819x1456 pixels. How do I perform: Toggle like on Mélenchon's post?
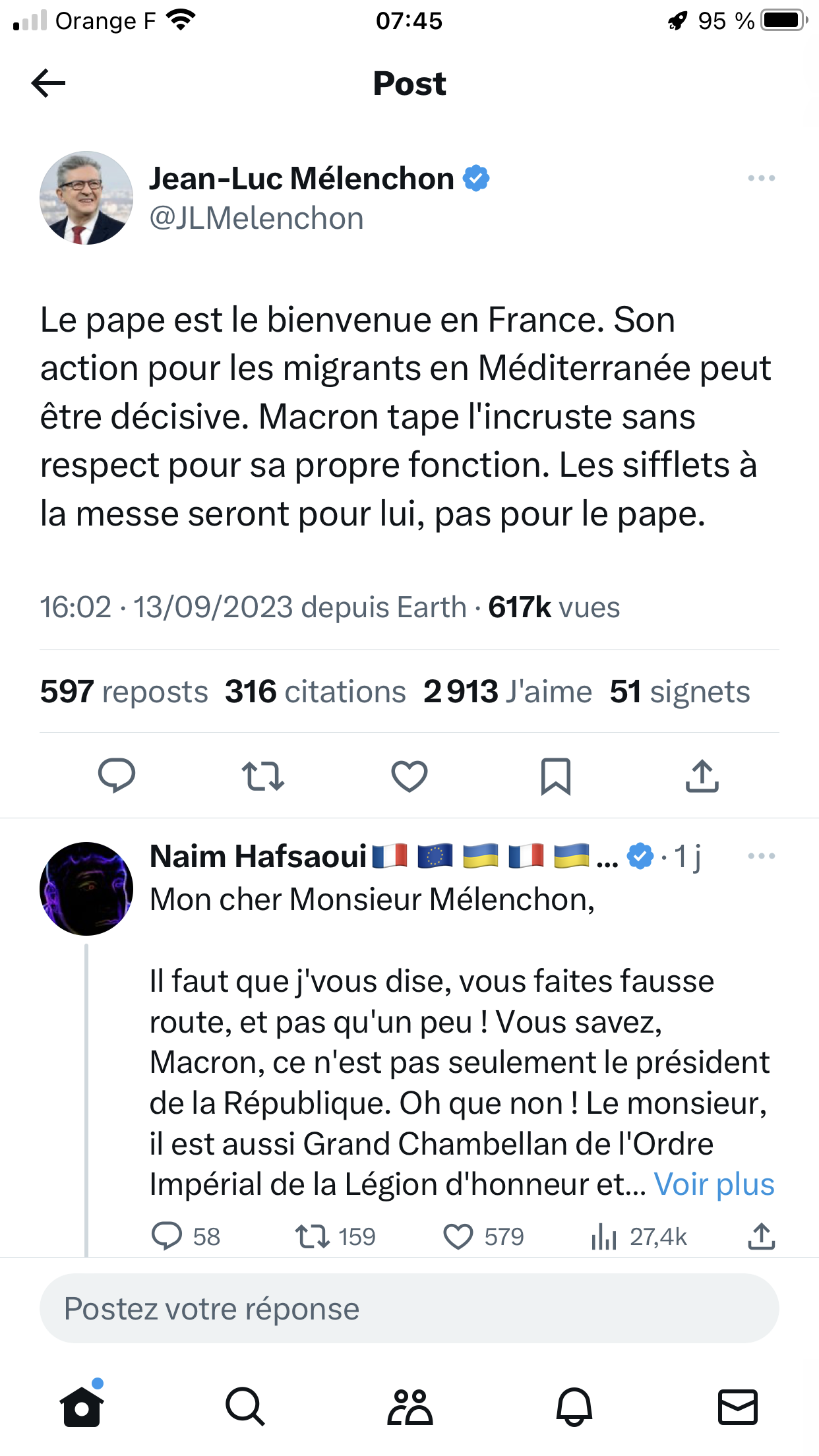coord(409,775)
